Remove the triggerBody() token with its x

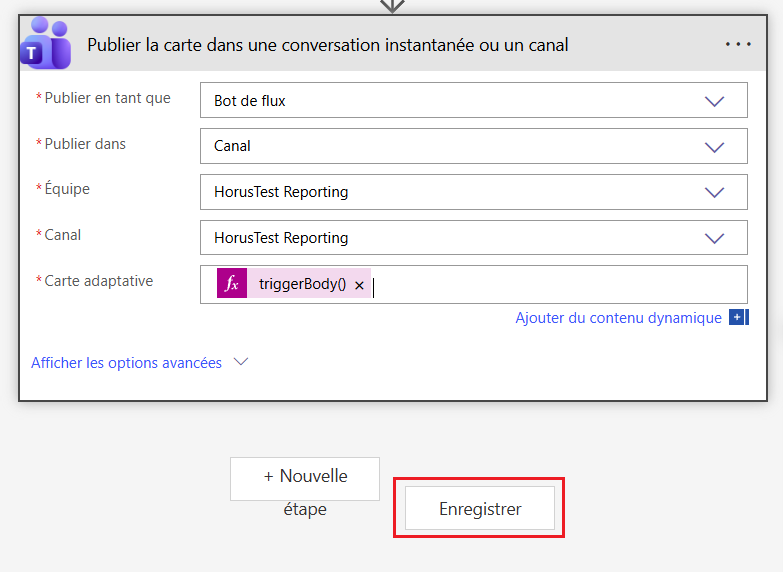coord(359,285)
